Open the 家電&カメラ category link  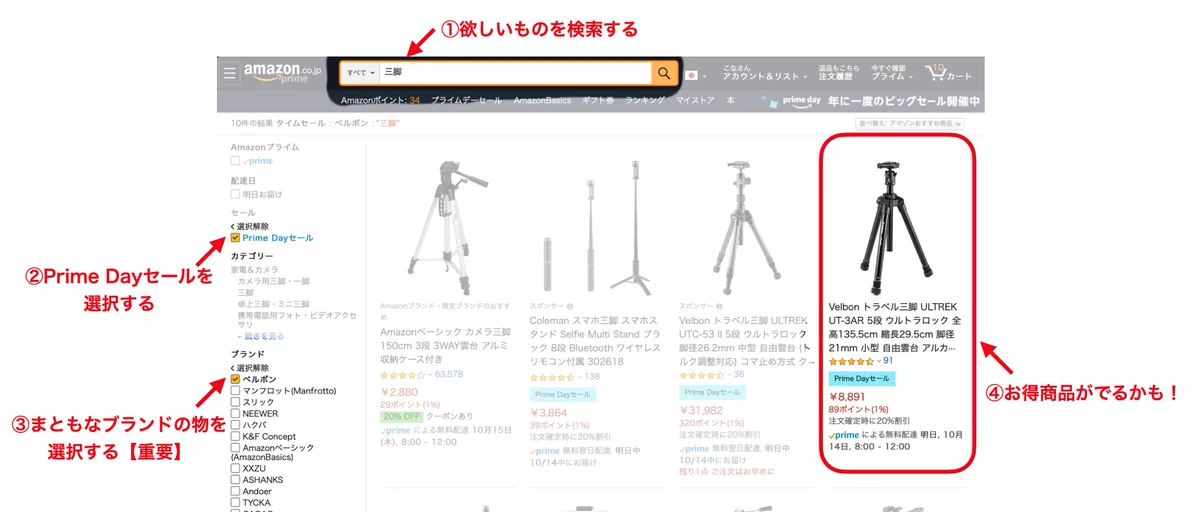(x=254, y=270)
